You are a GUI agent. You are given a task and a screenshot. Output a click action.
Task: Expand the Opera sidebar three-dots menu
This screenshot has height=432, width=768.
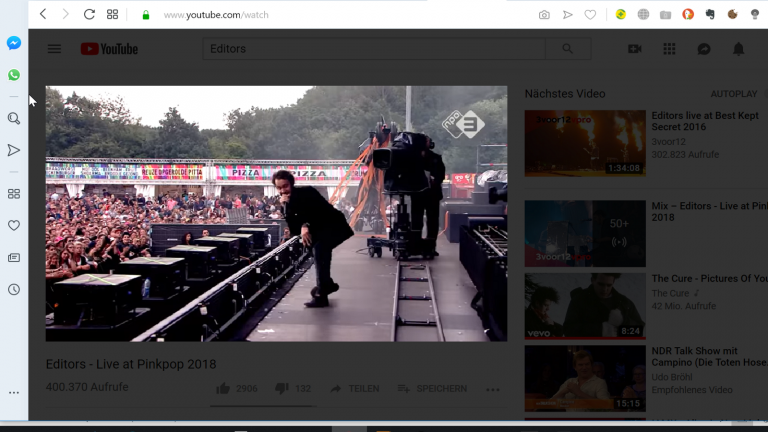(x=14, y=392)
